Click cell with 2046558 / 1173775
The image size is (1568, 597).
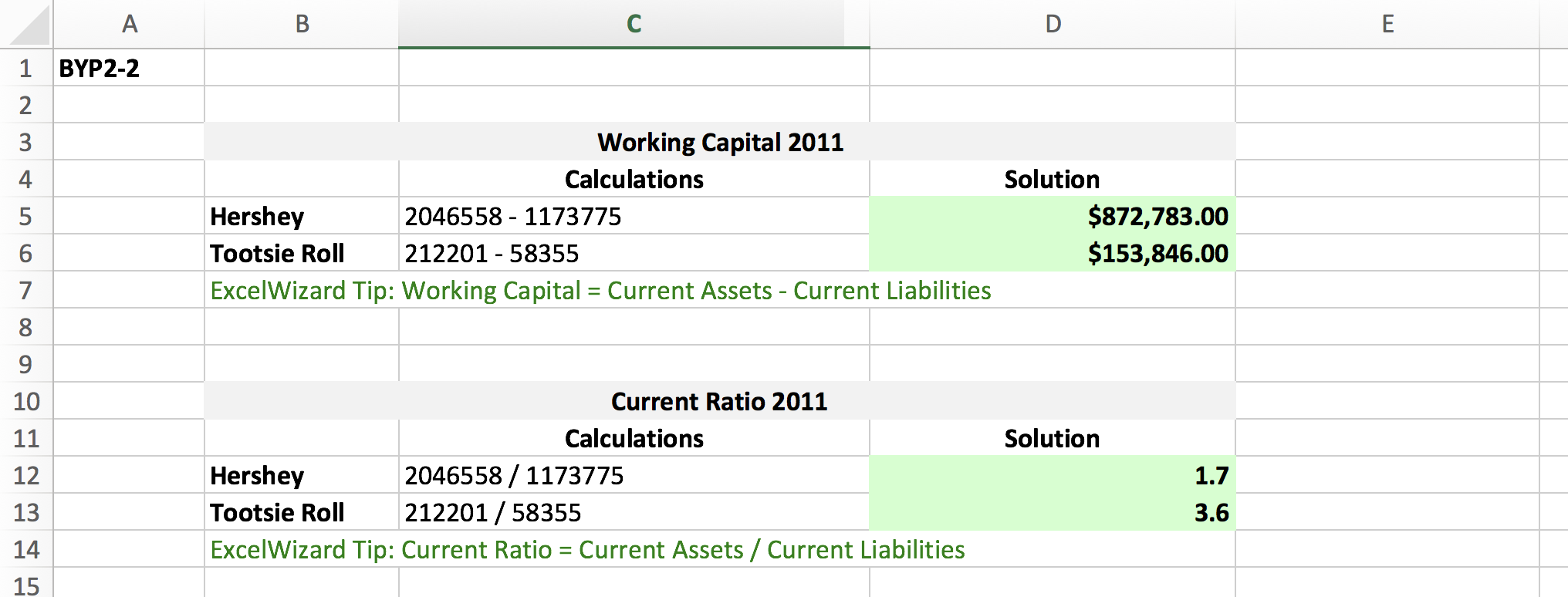point(634,475)
